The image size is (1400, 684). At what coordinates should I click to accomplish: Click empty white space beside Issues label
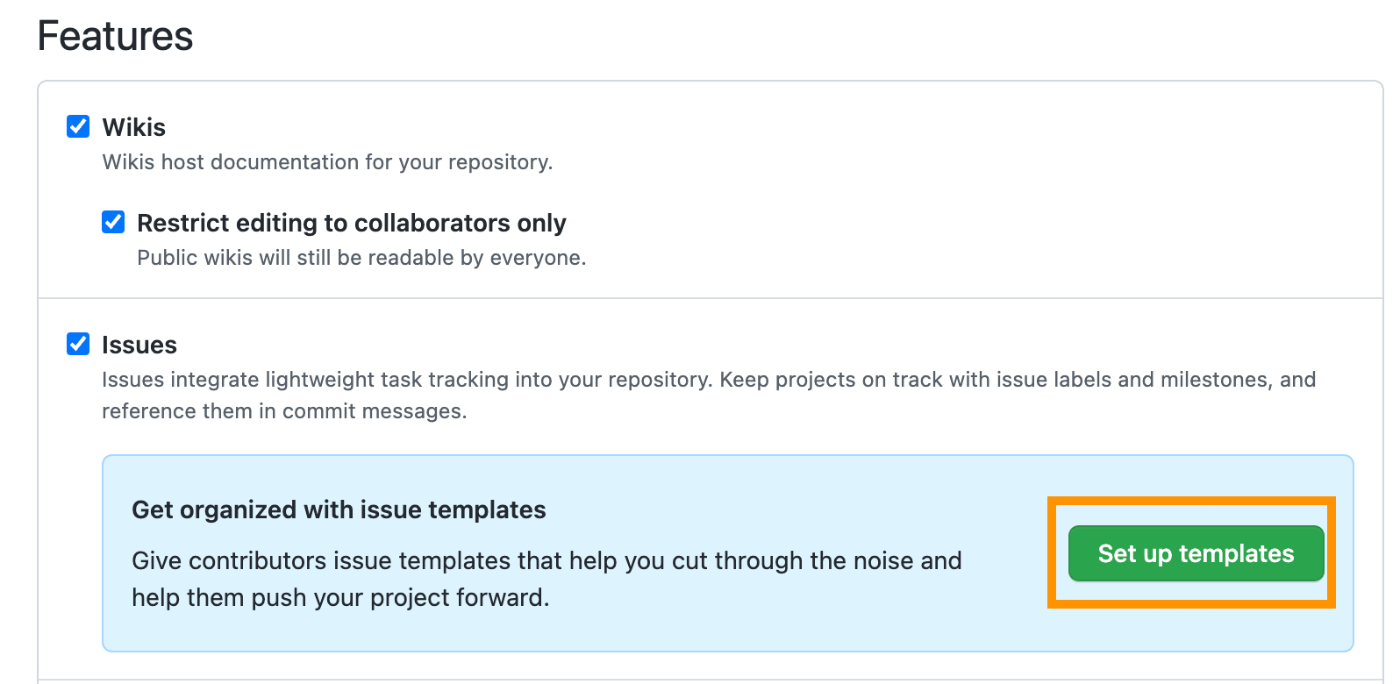pos(700,344)
